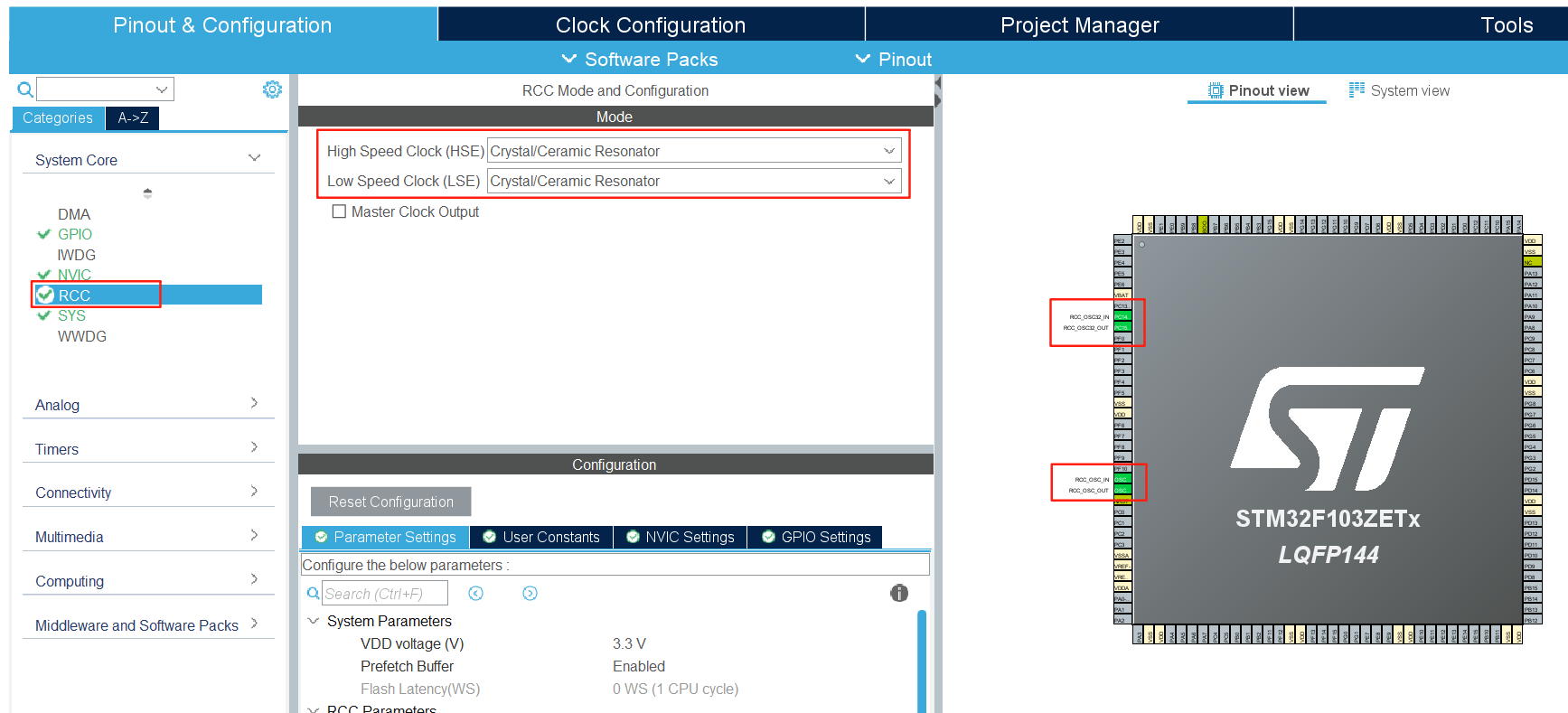Open the settings gear in categories panel
Viewport: 1568px width, 713px height.
point(272,89)
